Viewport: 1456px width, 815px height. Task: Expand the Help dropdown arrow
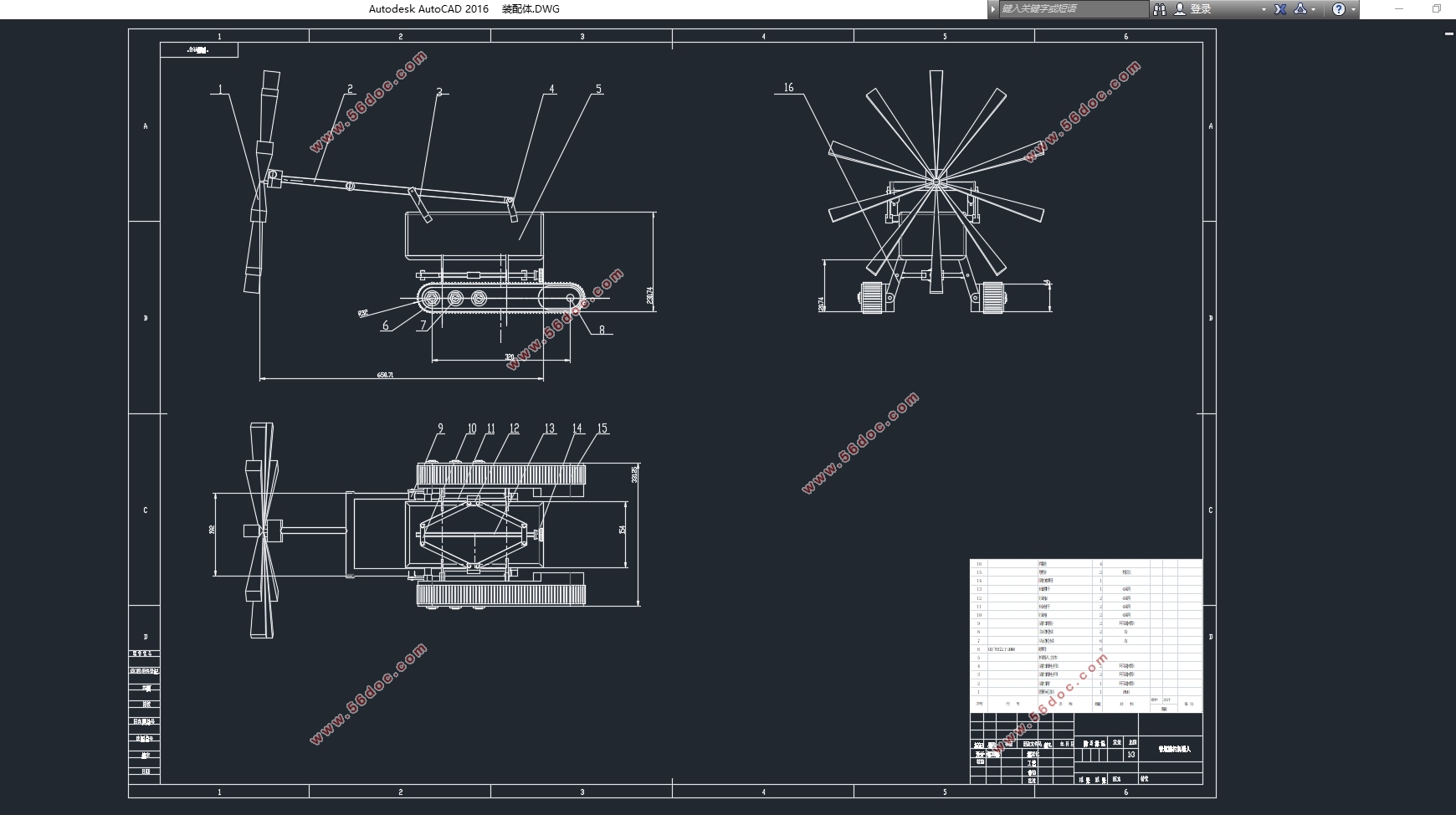coord(1353,10)
